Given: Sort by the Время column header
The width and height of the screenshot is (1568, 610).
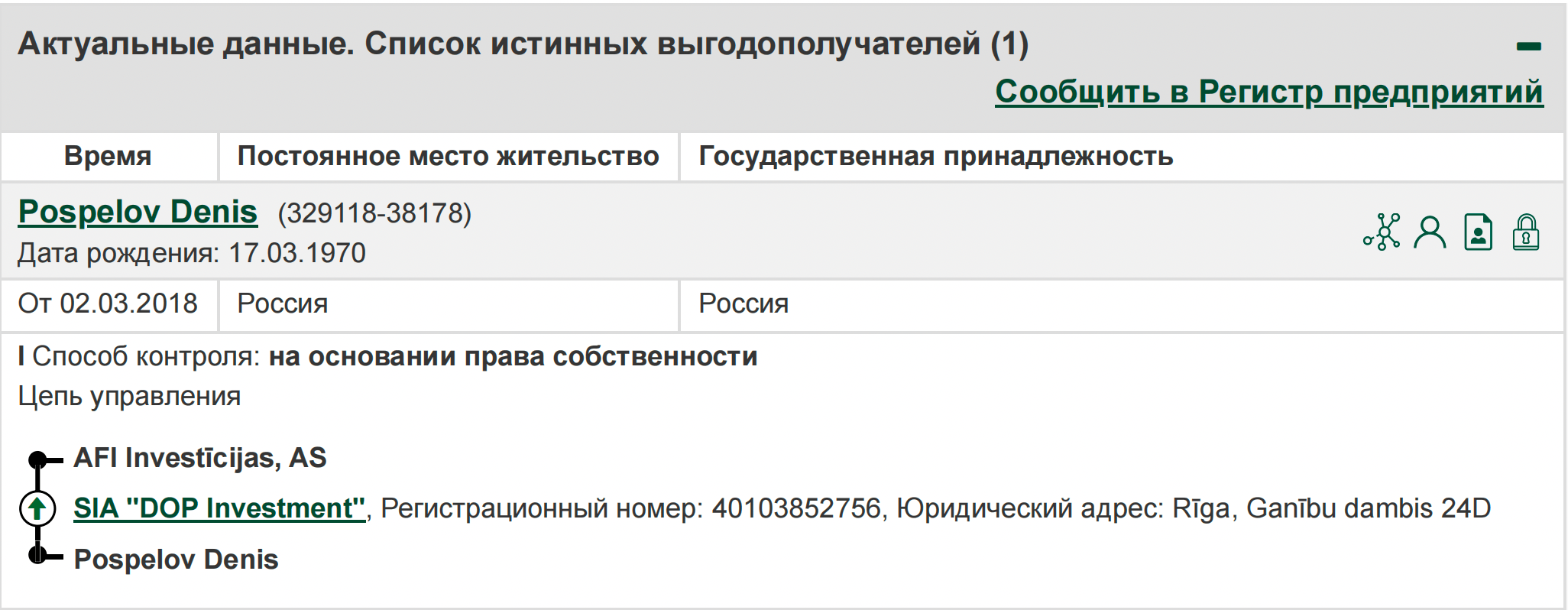Looking at the screenshot, I should 107,157.
